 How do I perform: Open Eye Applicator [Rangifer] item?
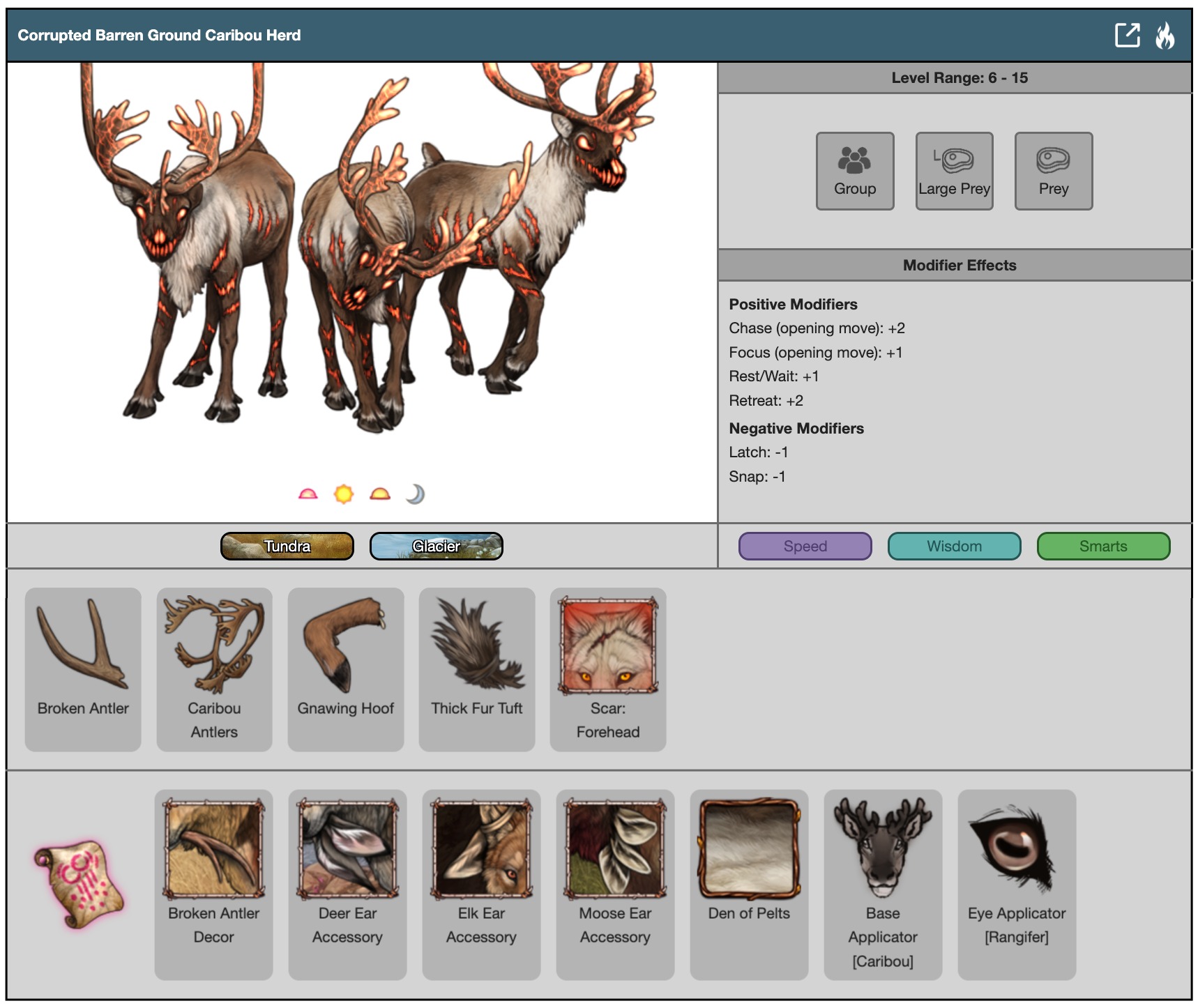coord(1016,883)
